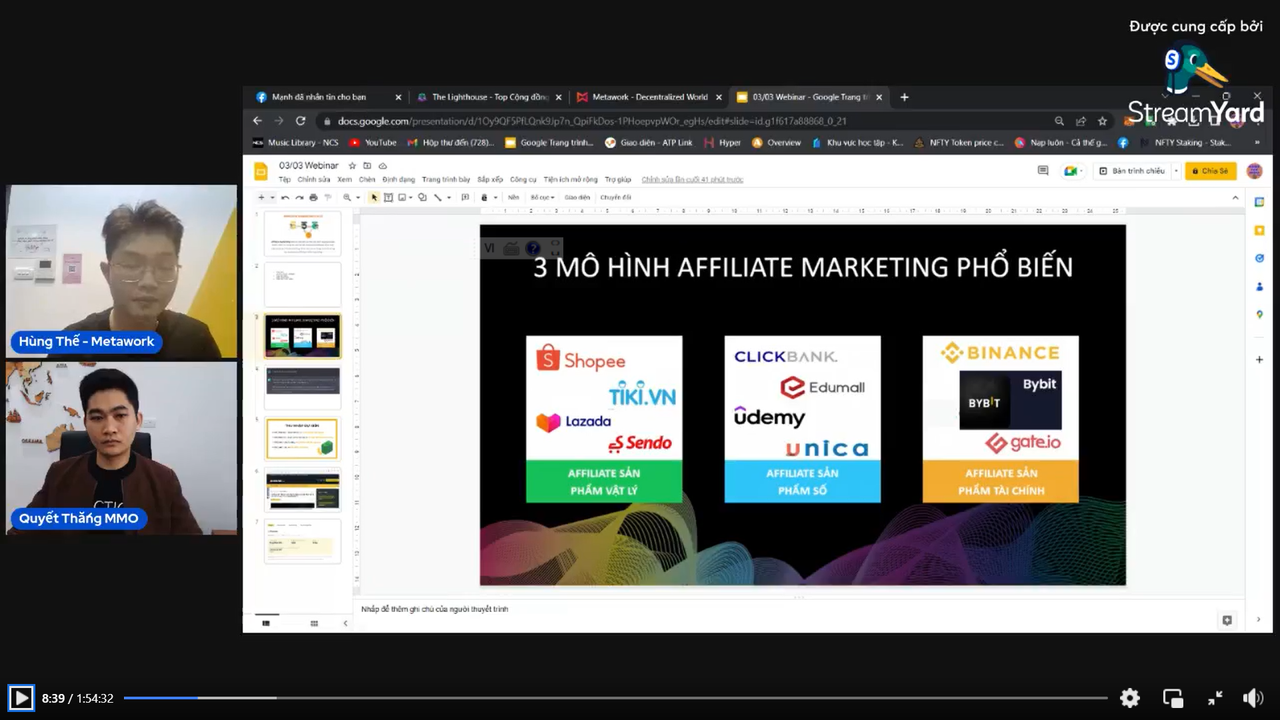Exit fullscreen with the arrows icon

click(x=1215, y=698)
